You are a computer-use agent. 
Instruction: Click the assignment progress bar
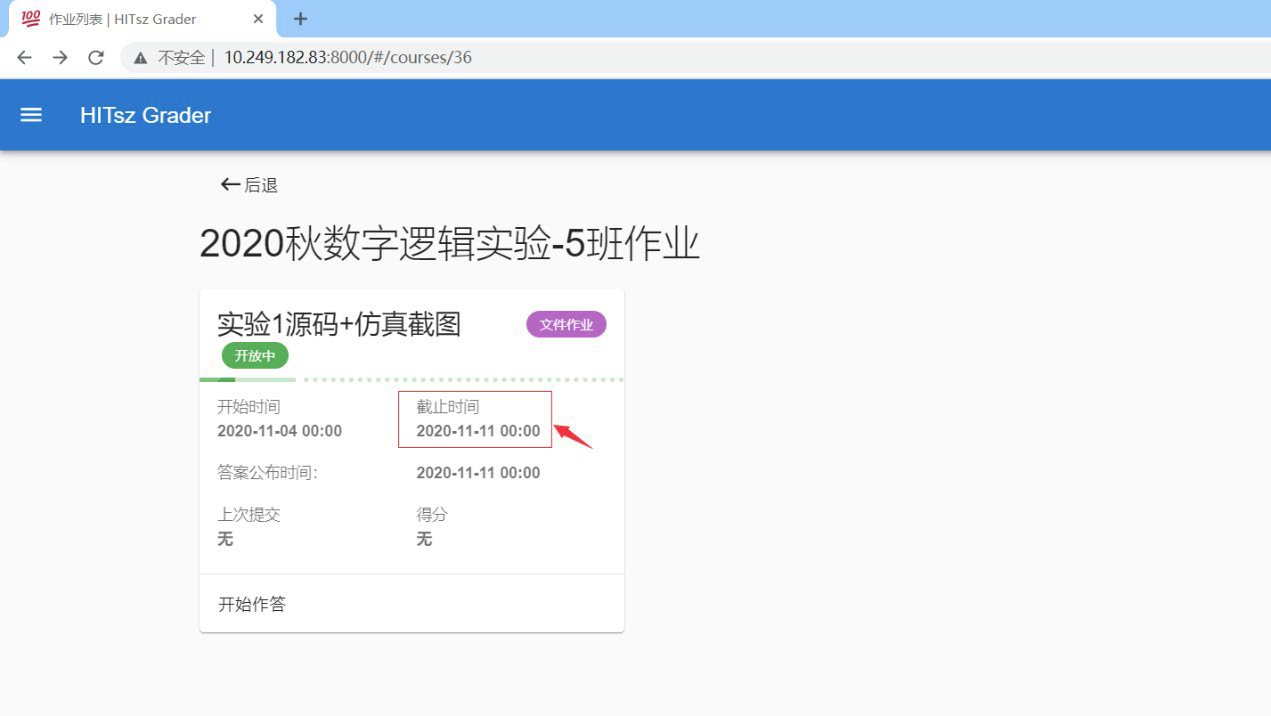411,380
